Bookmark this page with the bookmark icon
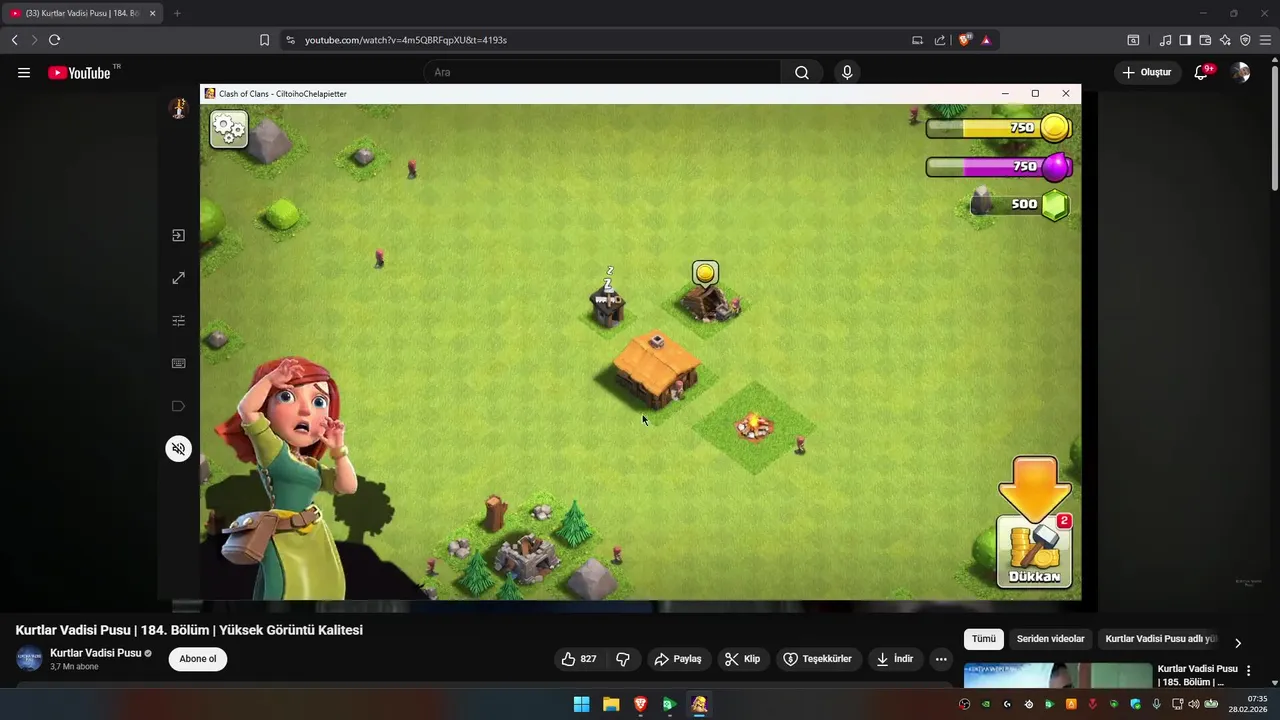Viewport: 1280px width, 720px height. click(x=264, y=40)
